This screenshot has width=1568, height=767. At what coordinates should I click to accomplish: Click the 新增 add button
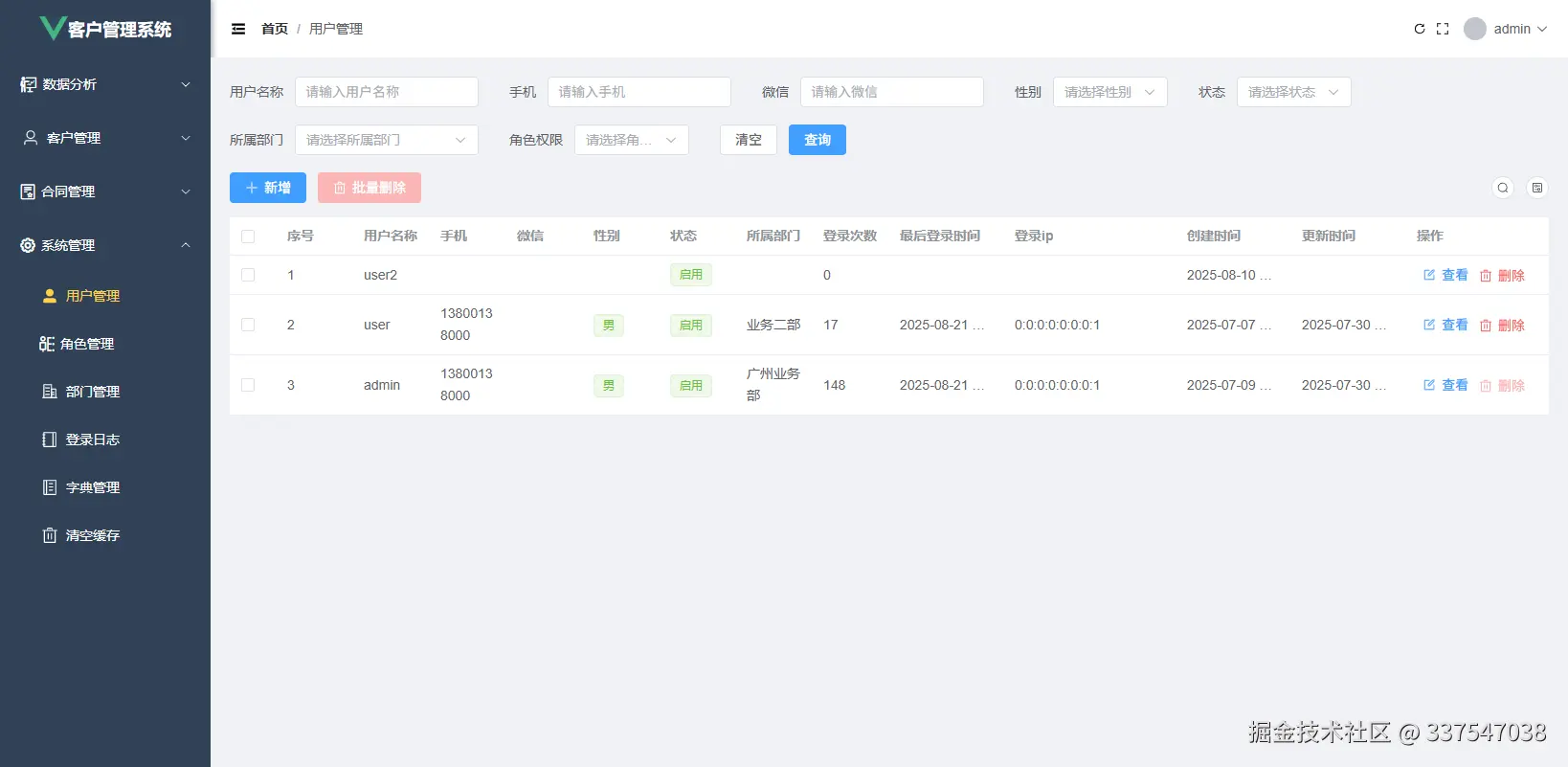tap(268, 188)
